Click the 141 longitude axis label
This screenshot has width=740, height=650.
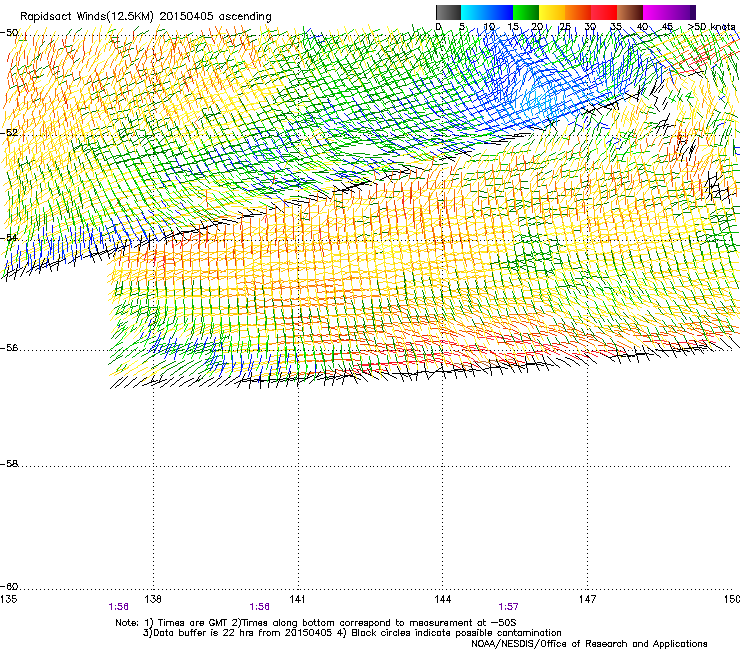coord(297,599)
